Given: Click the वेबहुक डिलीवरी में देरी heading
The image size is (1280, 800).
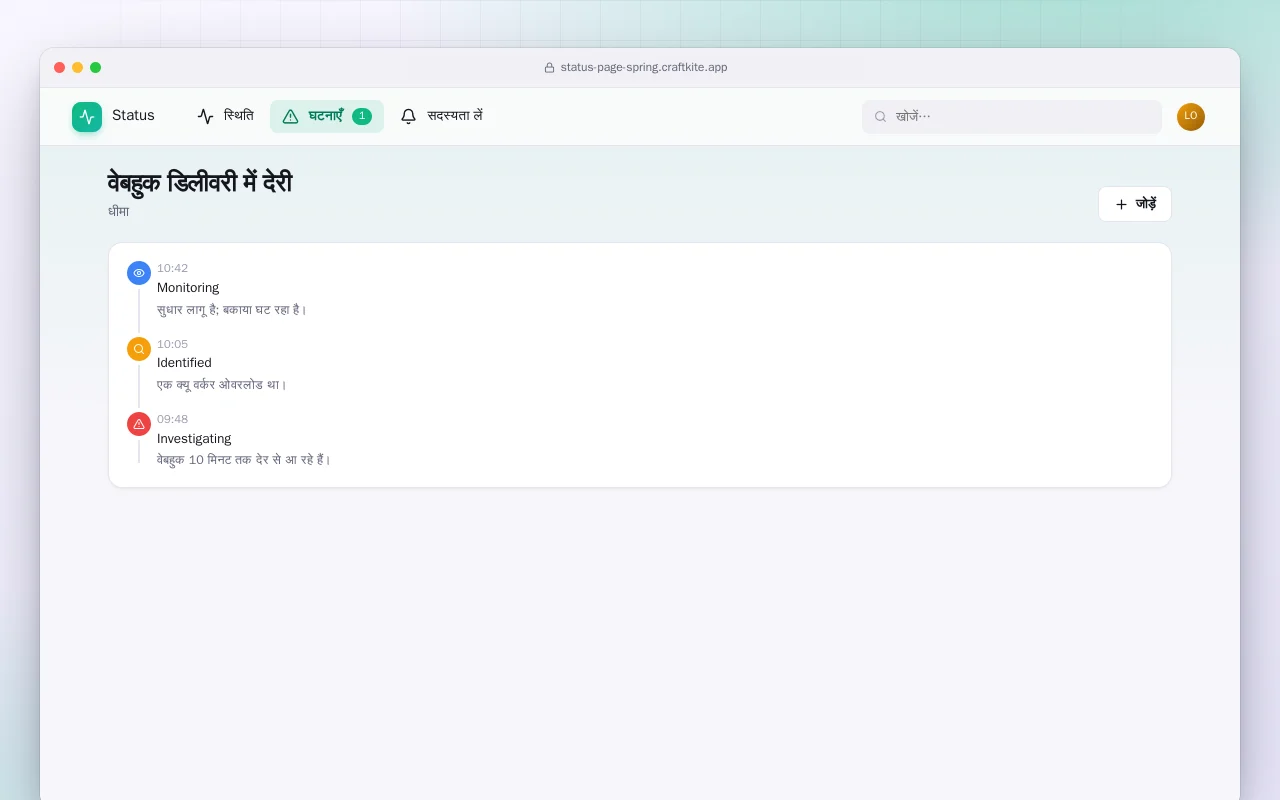Looking at the screenshot, I should coord(200,183).
